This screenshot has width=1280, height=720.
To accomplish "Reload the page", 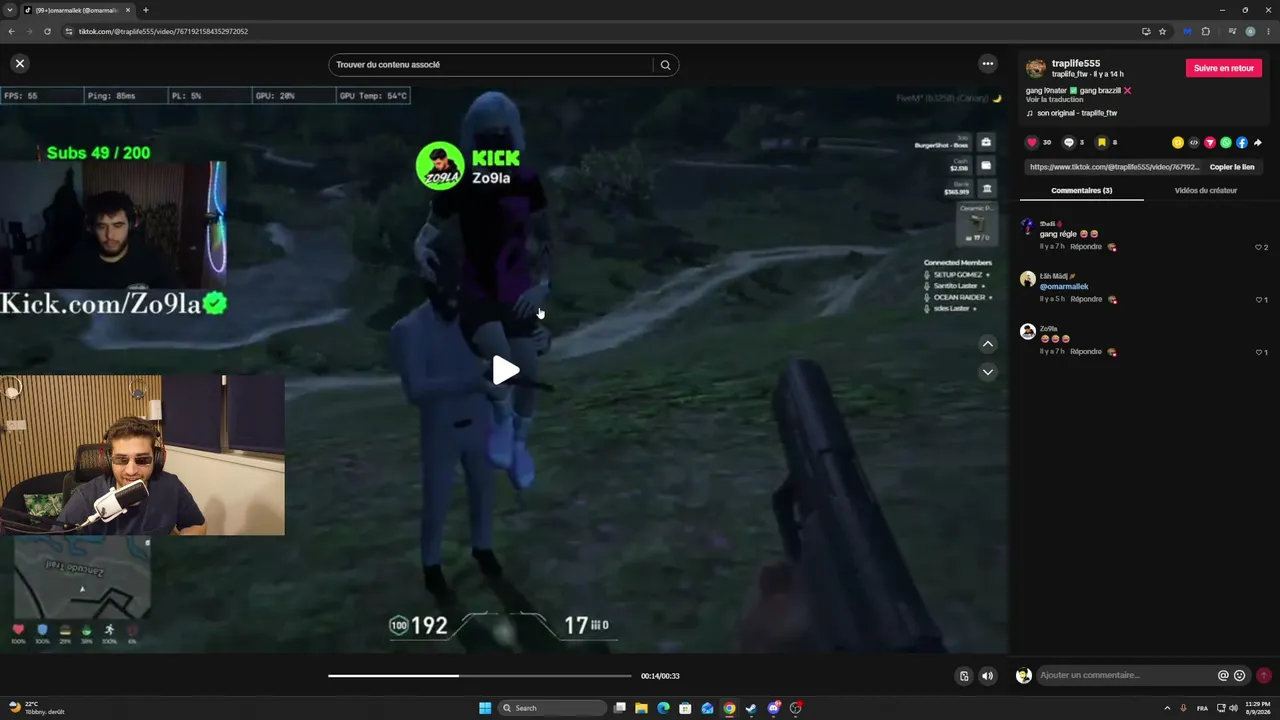I will (47, 31).
